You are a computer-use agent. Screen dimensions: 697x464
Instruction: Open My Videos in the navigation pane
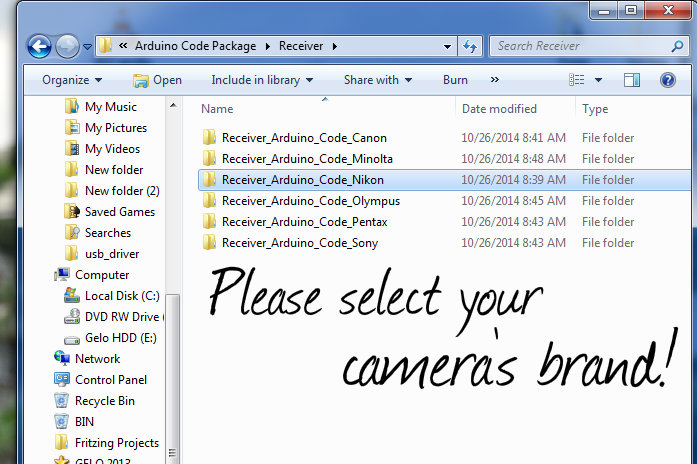[112, 149]
